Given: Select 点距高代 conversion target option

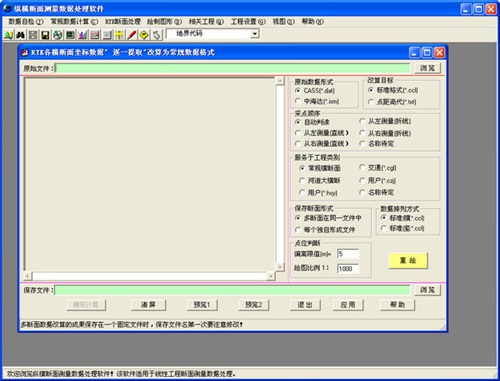Looking at the screenshot, I should pos(392,102).
